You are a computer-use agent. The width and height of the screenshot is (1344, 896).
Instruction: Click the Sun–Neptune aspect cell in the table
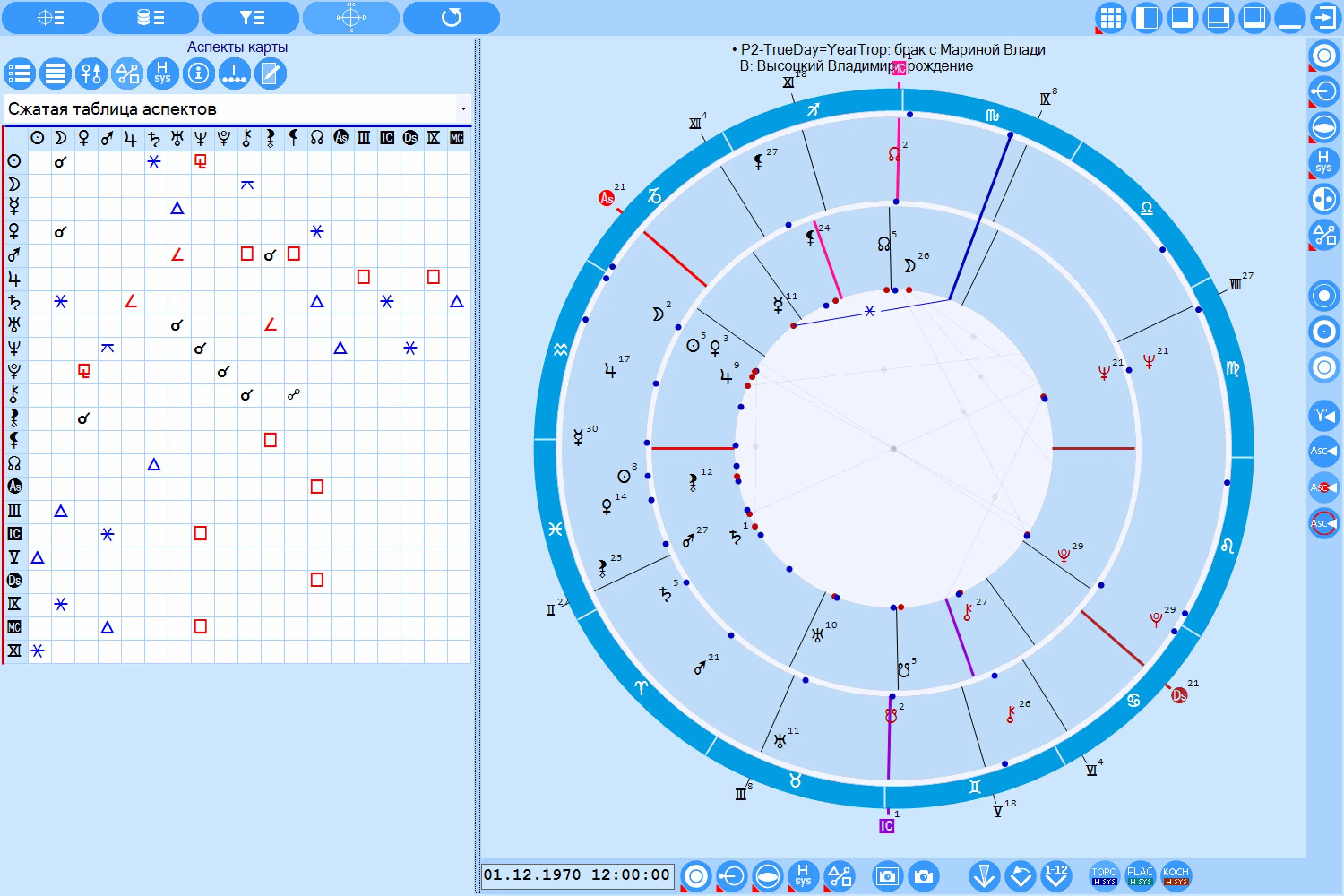coord(200,162)
